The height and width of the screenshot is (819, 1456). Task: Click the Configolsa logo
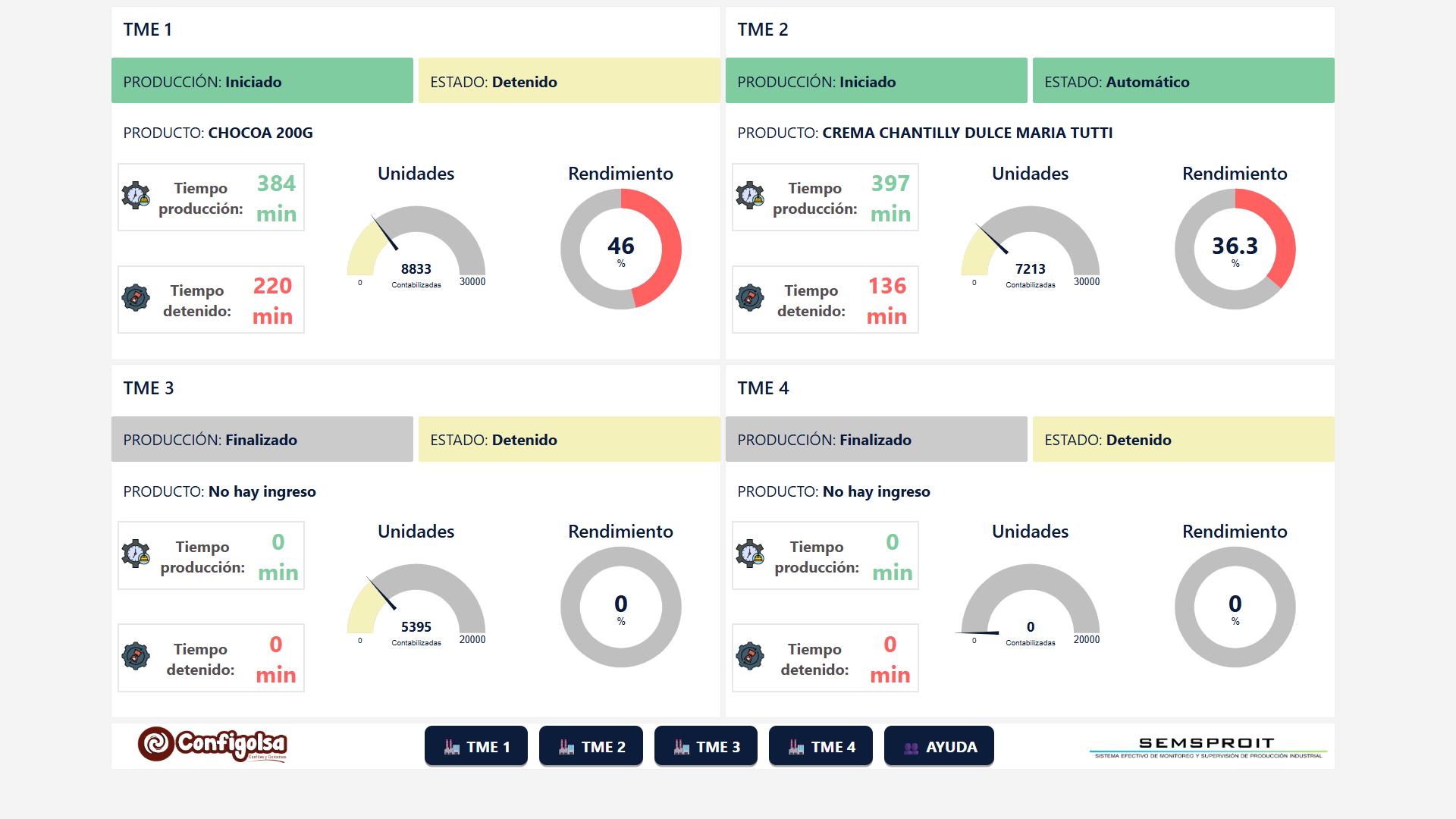pyautogui.click(x=212, y=745)
